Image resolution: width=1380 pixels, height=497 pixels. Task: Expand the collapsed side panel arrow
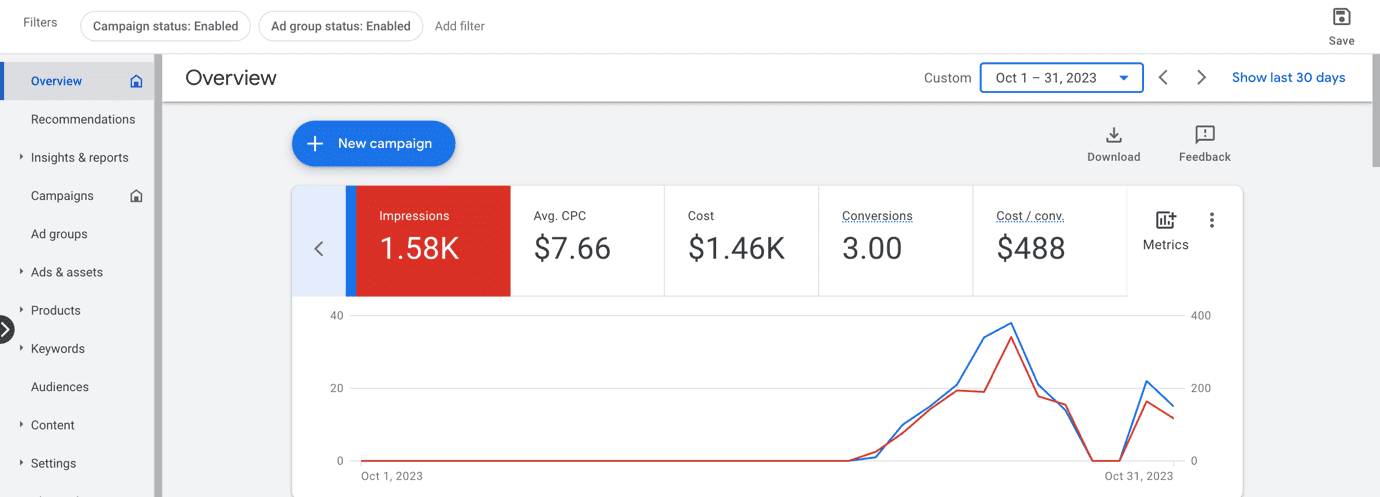coord(6,329)
